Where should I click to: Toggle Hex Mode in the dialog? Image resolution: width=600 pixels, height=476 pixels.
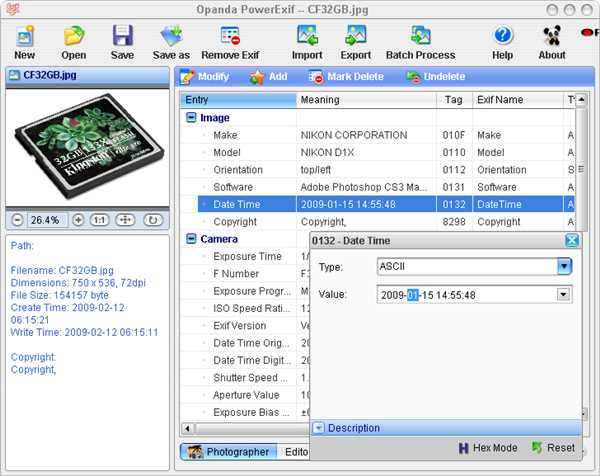point(488,448)
